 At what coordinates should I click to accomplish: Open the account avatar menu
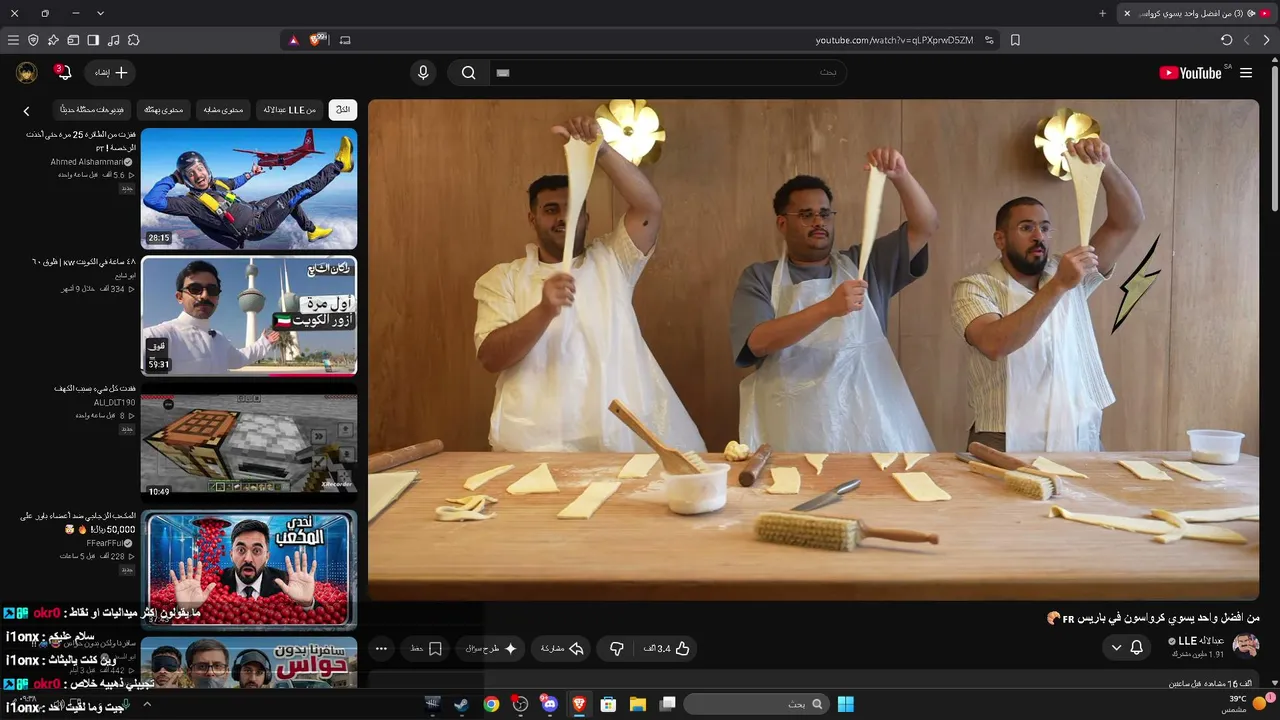coord(27,73)
